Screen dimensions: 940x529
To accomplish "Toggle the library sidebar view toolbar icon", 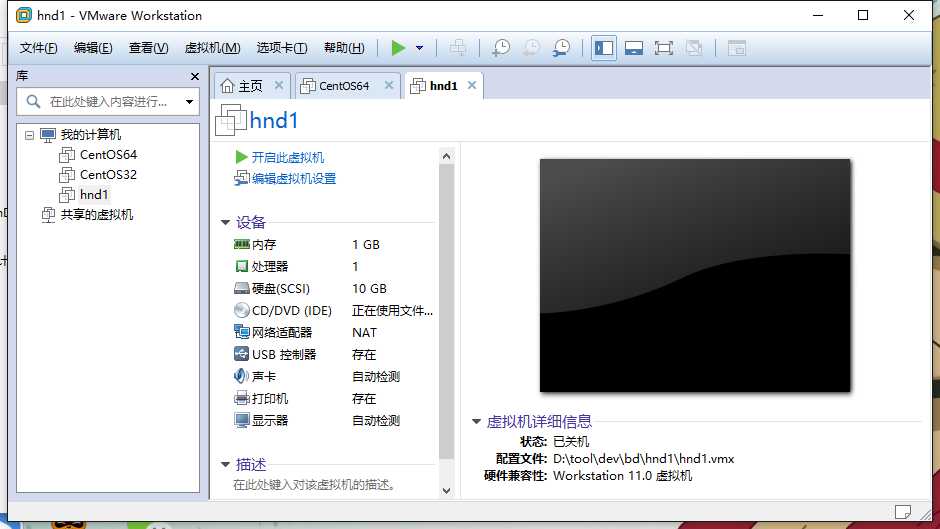I will point(604,48).
